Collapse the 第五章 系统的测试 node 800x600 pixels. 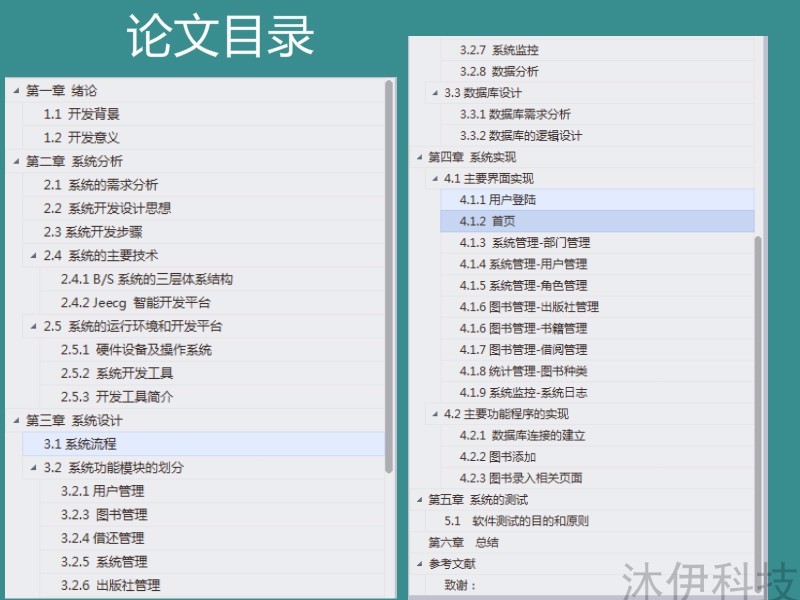(x=419, y=499)
